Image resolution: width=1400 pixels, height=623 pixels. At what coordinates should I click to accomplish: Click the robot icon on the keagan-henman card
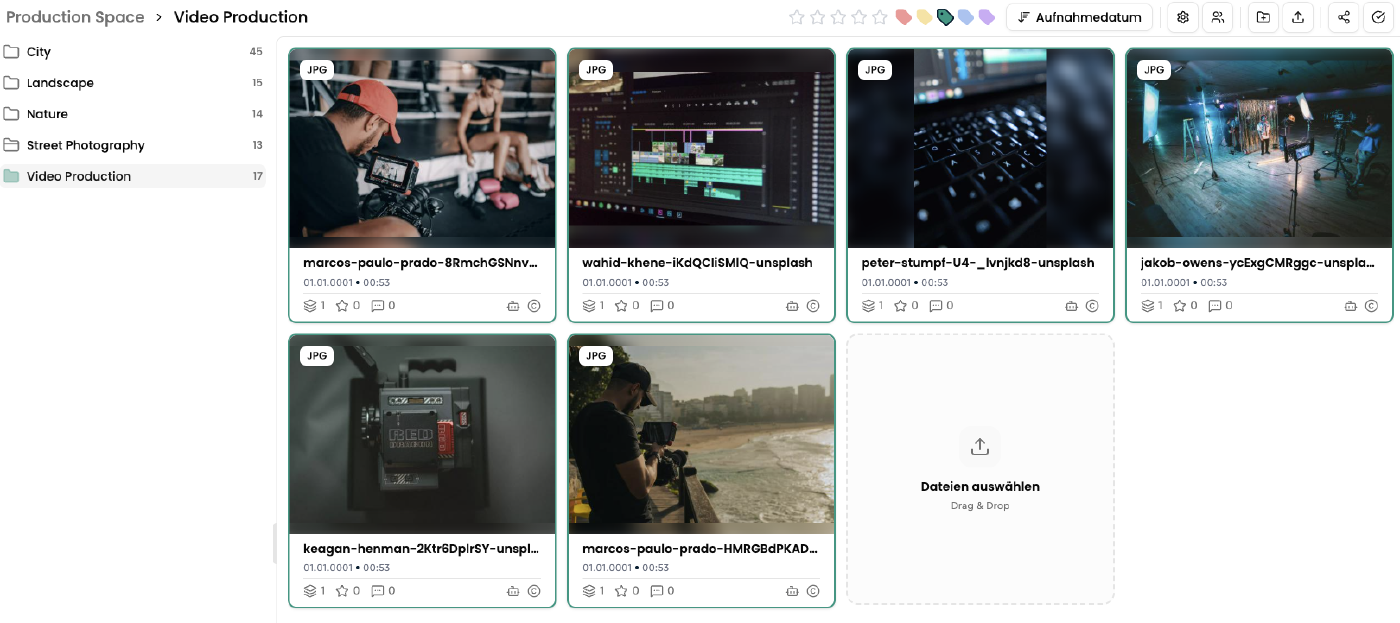click(513, 591)
